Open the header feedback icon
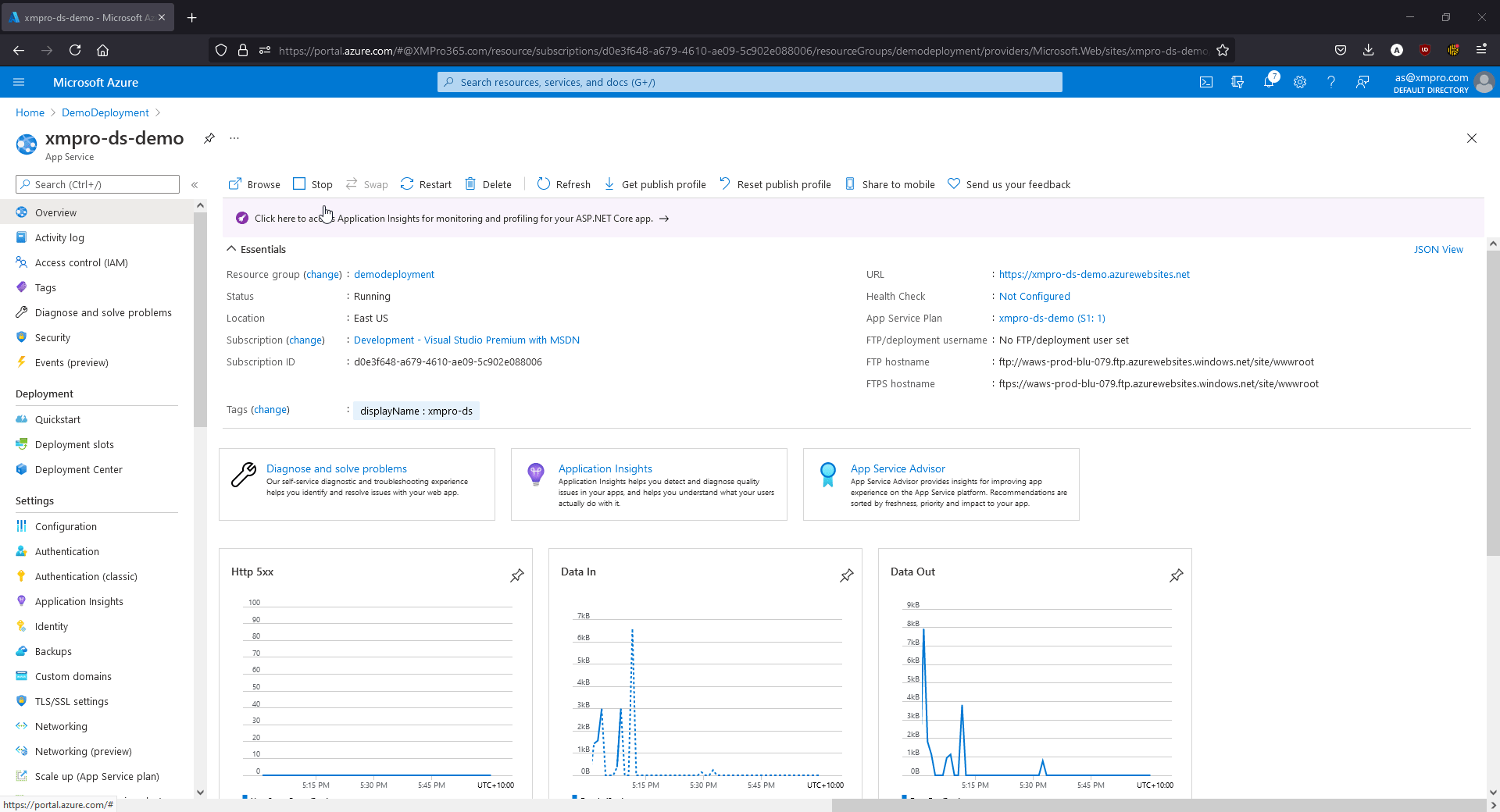This screenshot has width=1500, height=812. click(x=1362, y=82)
